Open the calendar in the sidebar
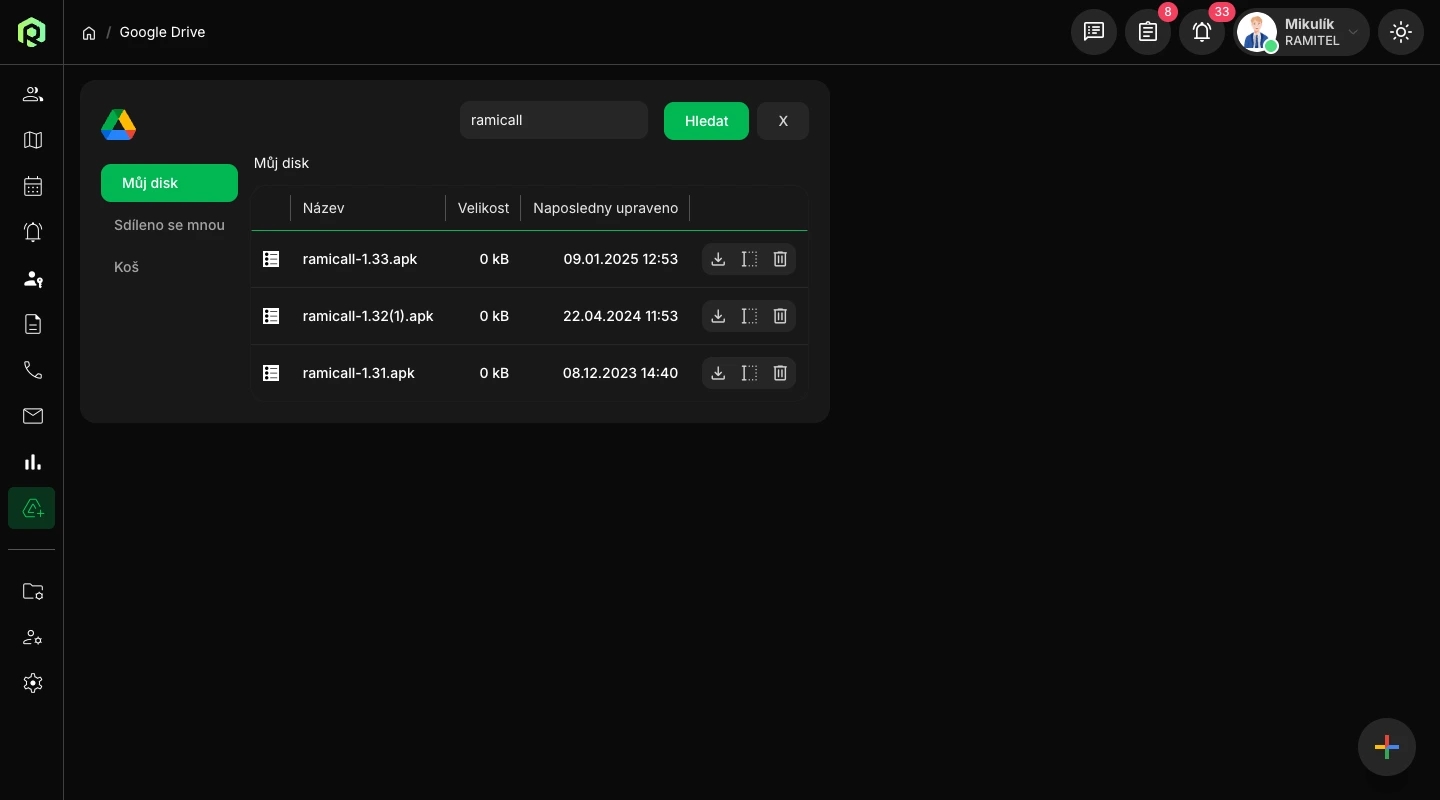The height and width of the screenshot is (800, 1440). point(33,186)
